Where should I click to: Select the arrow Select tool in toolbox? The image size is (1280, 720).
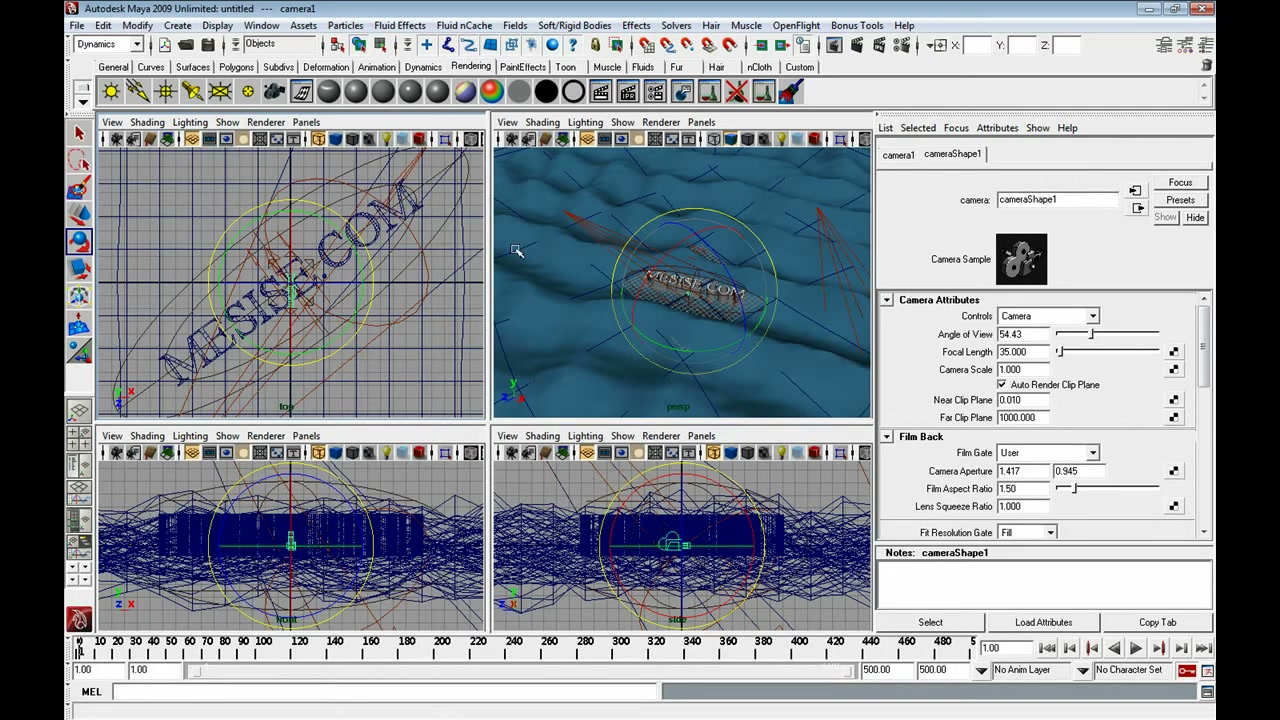(79, 133)
